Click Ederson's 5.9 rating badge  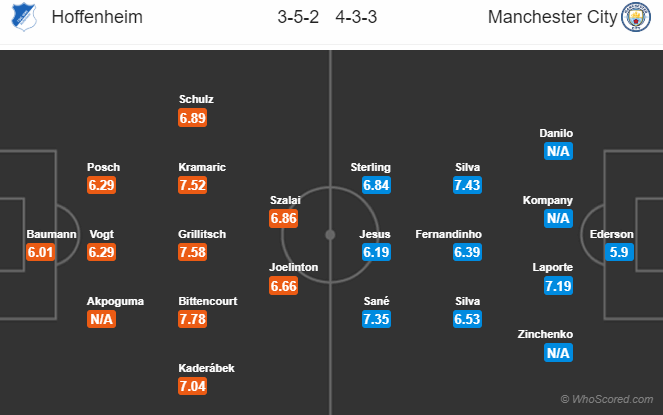point(619,252)
